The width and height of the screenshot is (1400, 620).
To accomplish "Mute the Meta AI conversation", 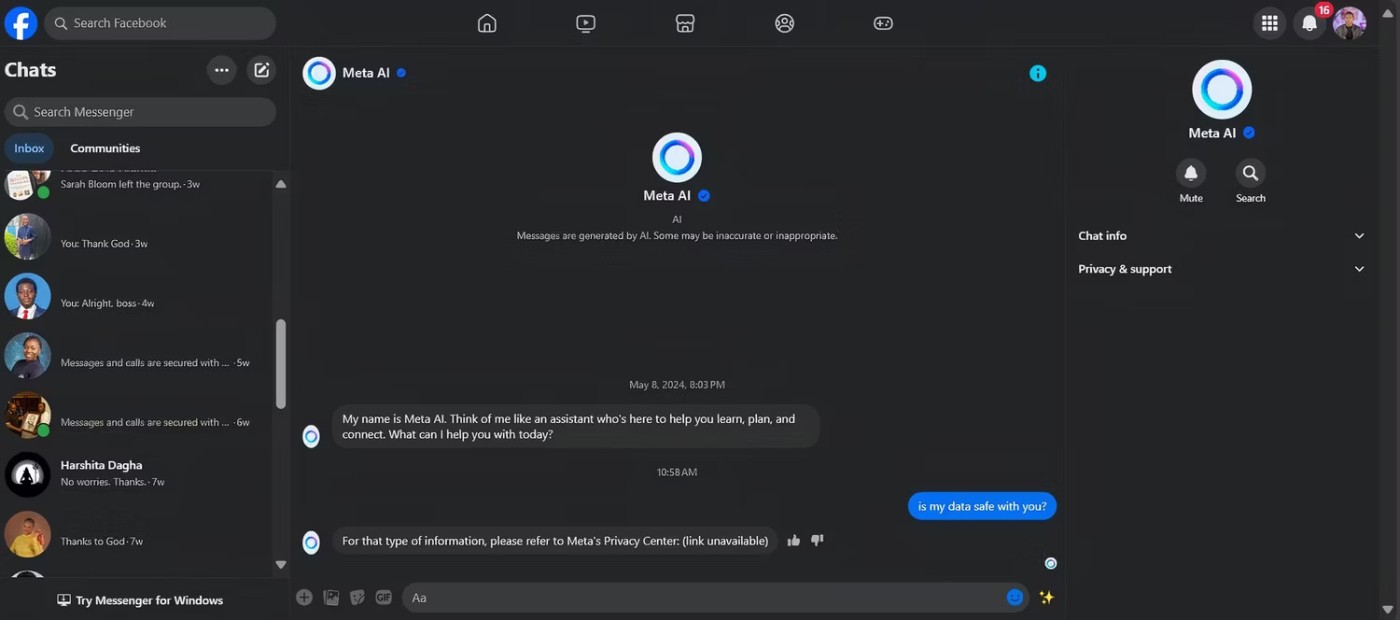I will (x=1190, y=174).
